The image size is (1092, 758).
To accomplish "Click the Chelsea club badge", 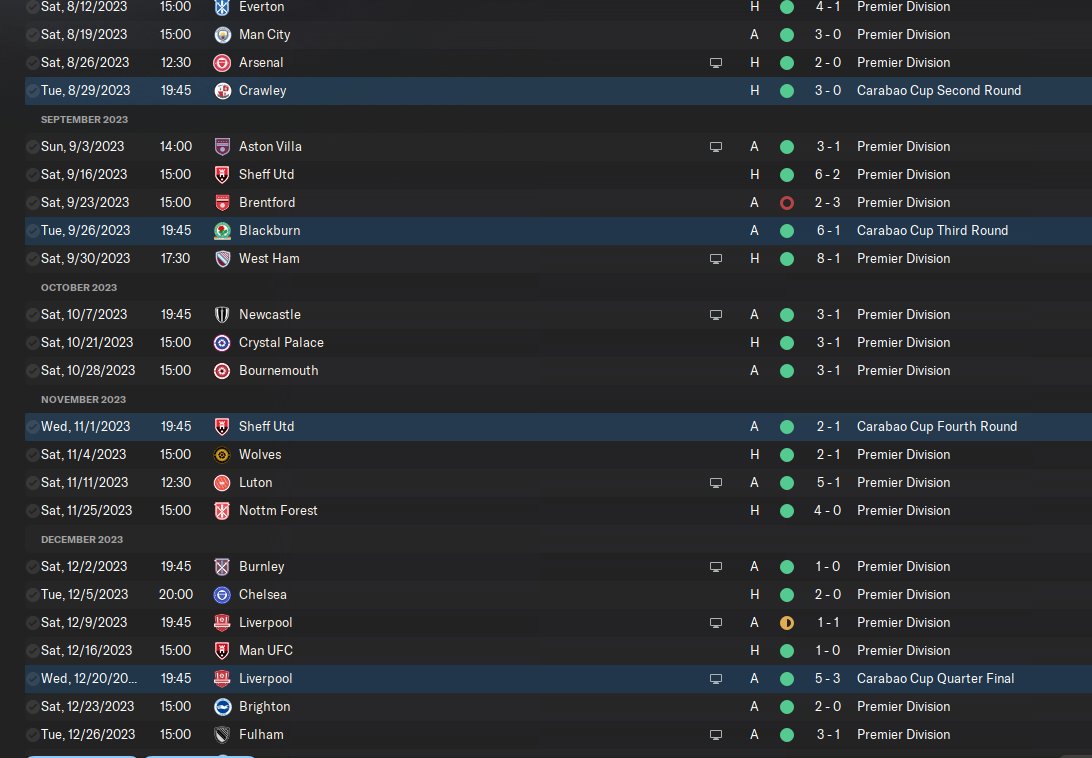I will pyautogui.click(x=223, y=595).
